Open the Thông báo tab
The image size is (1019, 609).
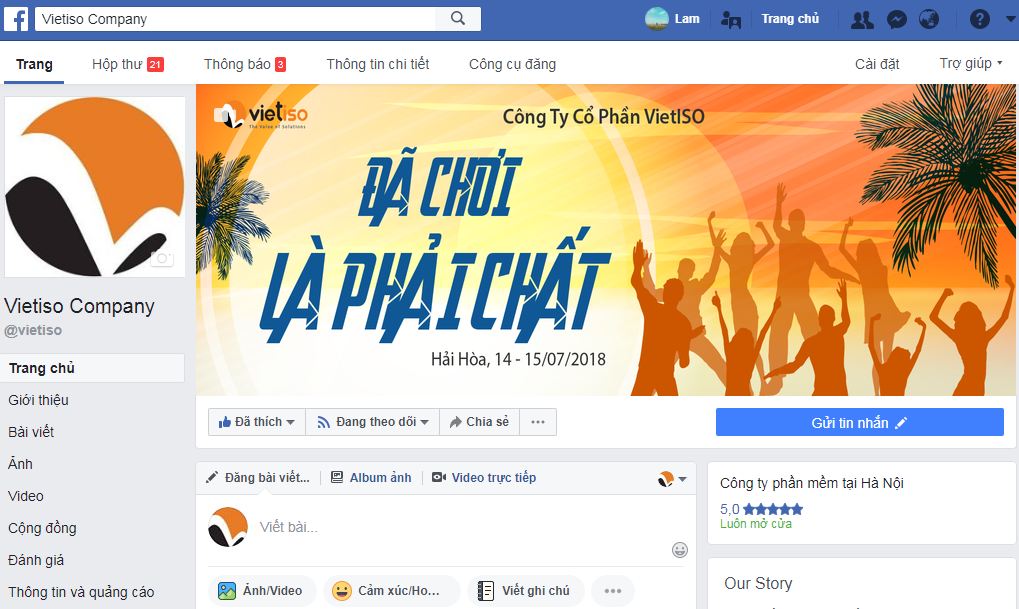coord(244,64)
